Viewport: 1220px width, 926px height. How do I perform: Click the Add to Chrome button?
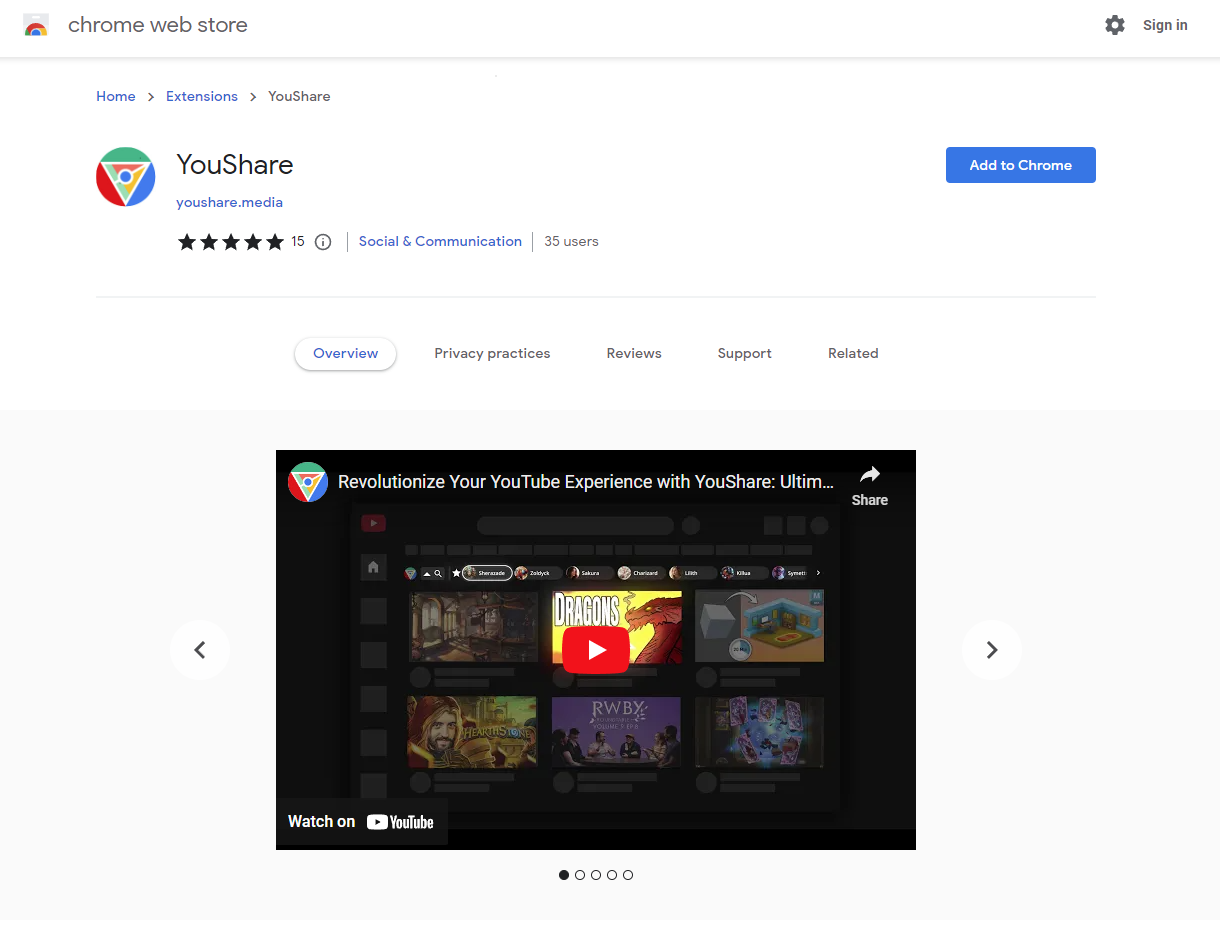point(1021,165)
